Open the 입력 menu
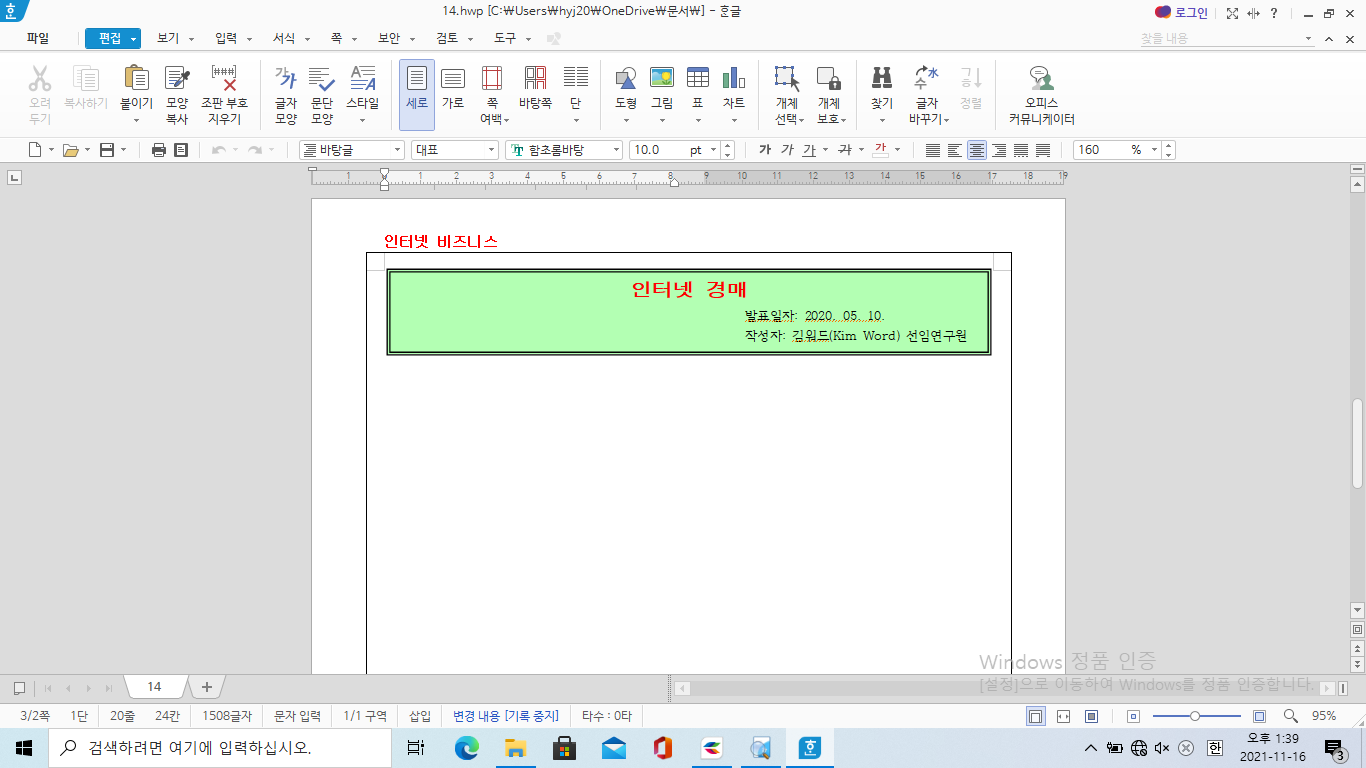1366x768 pixels. tap(226, 38)
